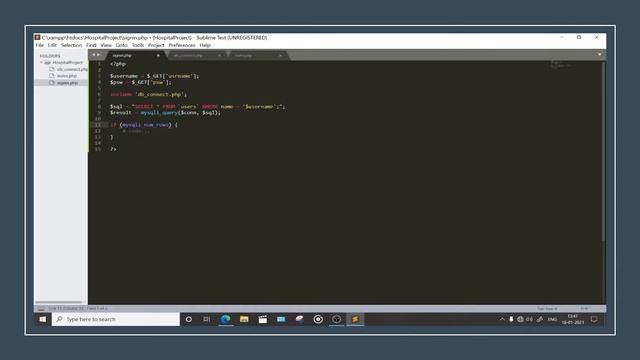Open the Preferences menu
Viewport: 640px width, 360px height.
click(x=182, y=45)
